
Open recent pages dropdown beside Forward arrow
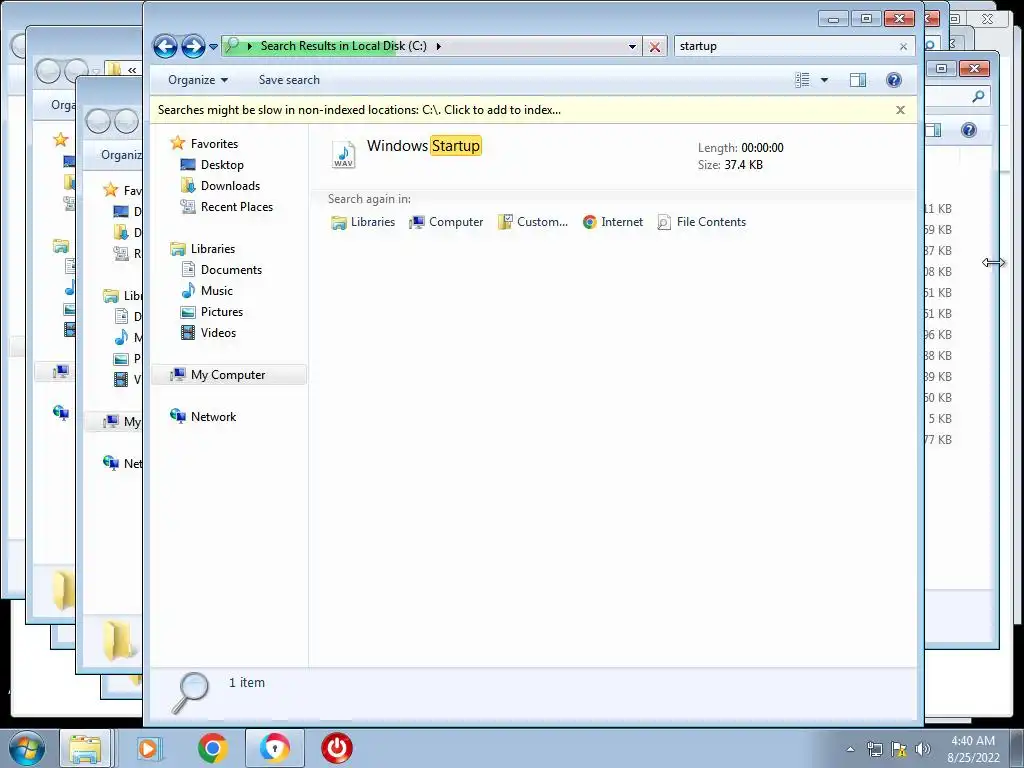pyautogui.click(x=213, y=47)
